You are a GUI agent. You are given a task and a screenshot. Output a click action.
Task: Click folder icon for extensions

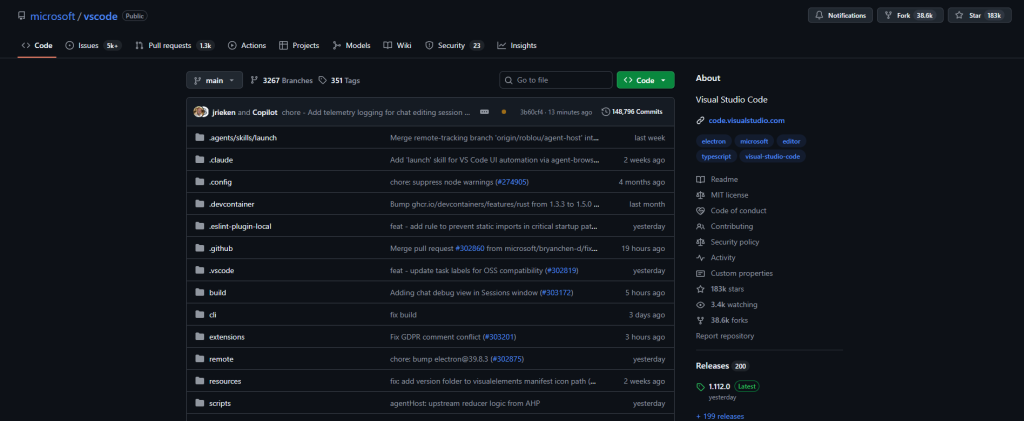pos(200,337)
